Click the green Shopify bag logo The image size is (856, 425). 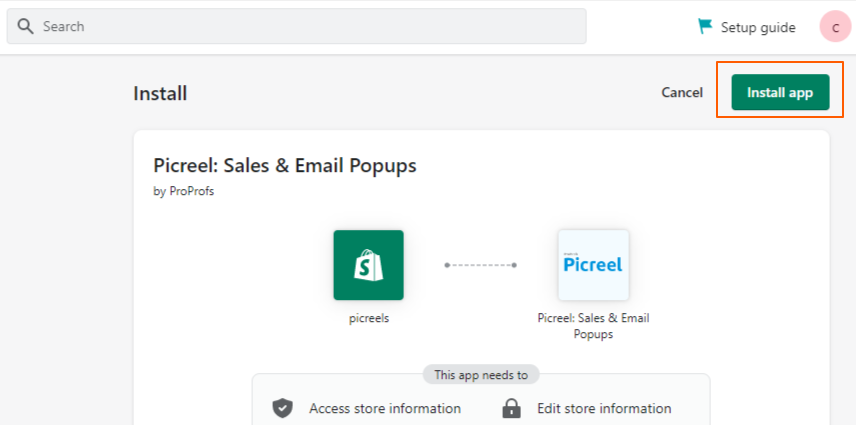pyautogui.click(x=368, y=265)
